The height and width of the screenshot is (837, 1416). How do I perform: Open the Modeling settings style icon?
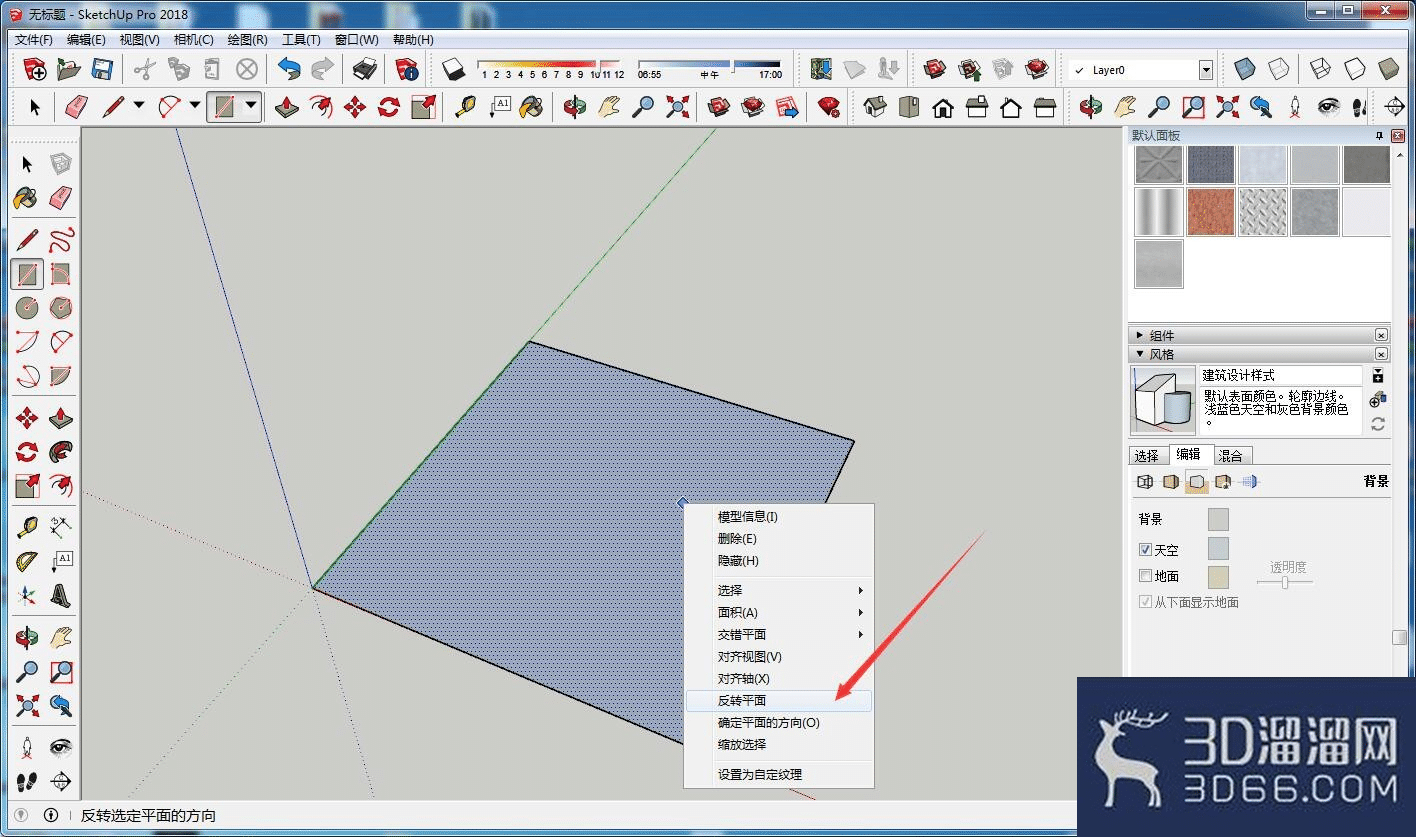1248,482
